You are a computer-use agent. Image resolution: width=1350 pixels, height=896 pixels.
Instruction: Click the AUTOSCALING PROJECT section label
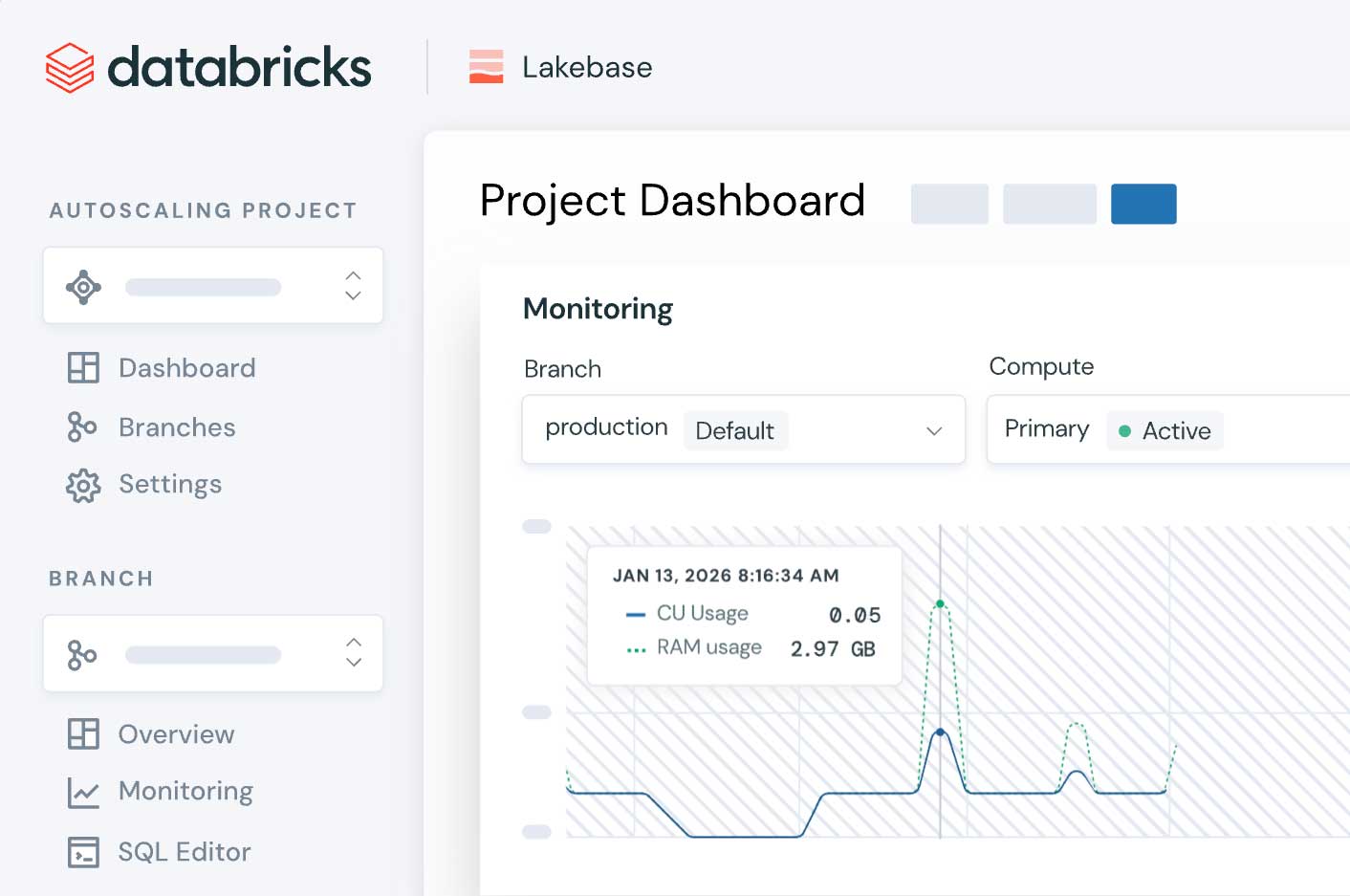pos(203,210)
